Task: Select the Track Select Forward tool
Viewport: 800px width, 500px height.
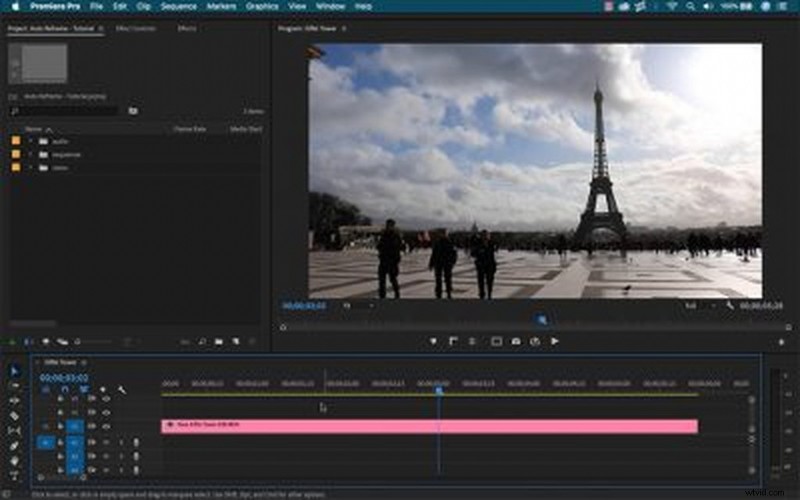Action: point(14,386)
